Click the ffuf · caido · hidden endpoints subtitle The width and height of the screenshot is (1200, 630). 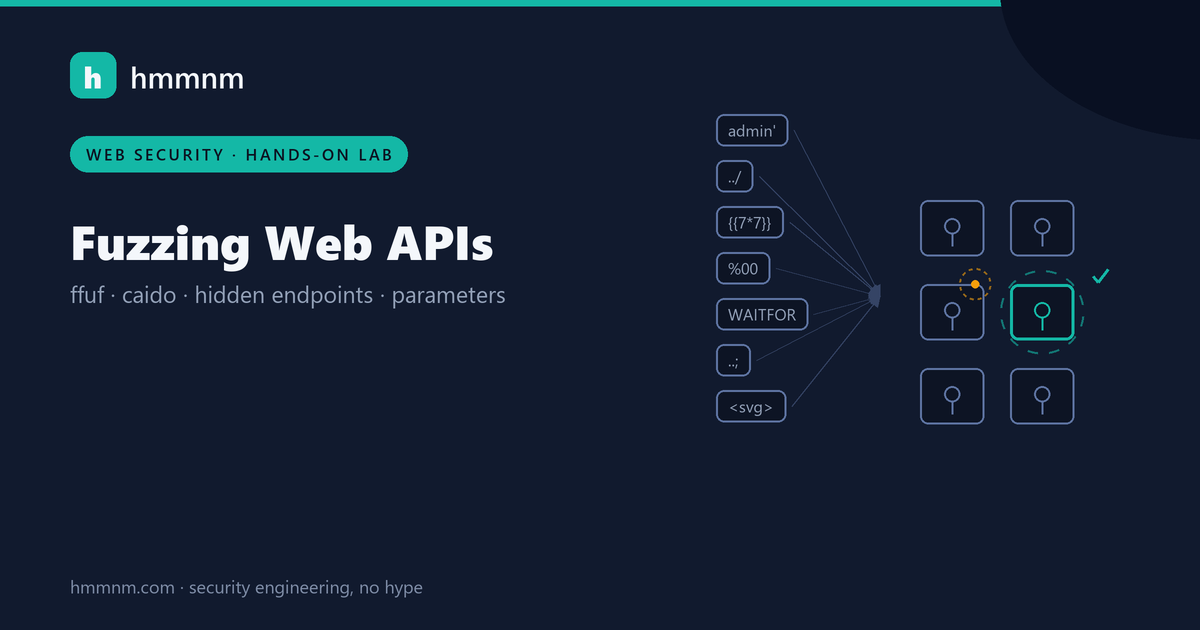pyautogui.click(x=288, y=296)
